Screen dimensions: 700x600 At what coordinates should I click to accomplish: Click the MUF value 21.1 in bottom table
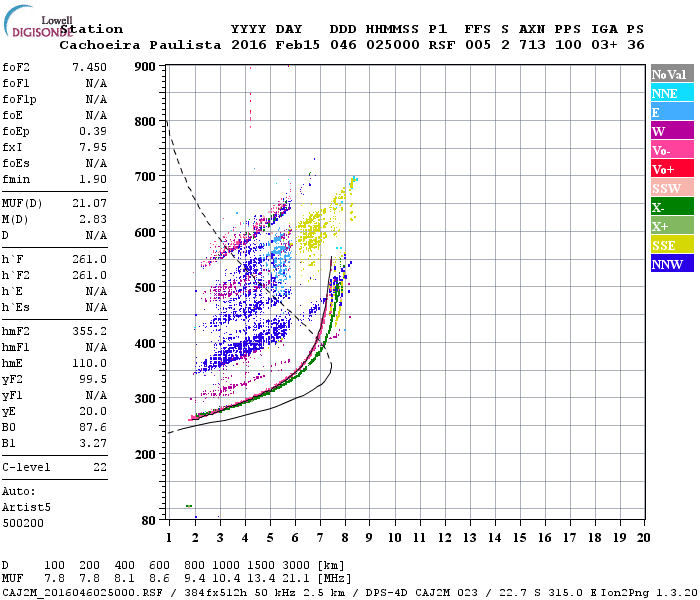click(296, 579)
